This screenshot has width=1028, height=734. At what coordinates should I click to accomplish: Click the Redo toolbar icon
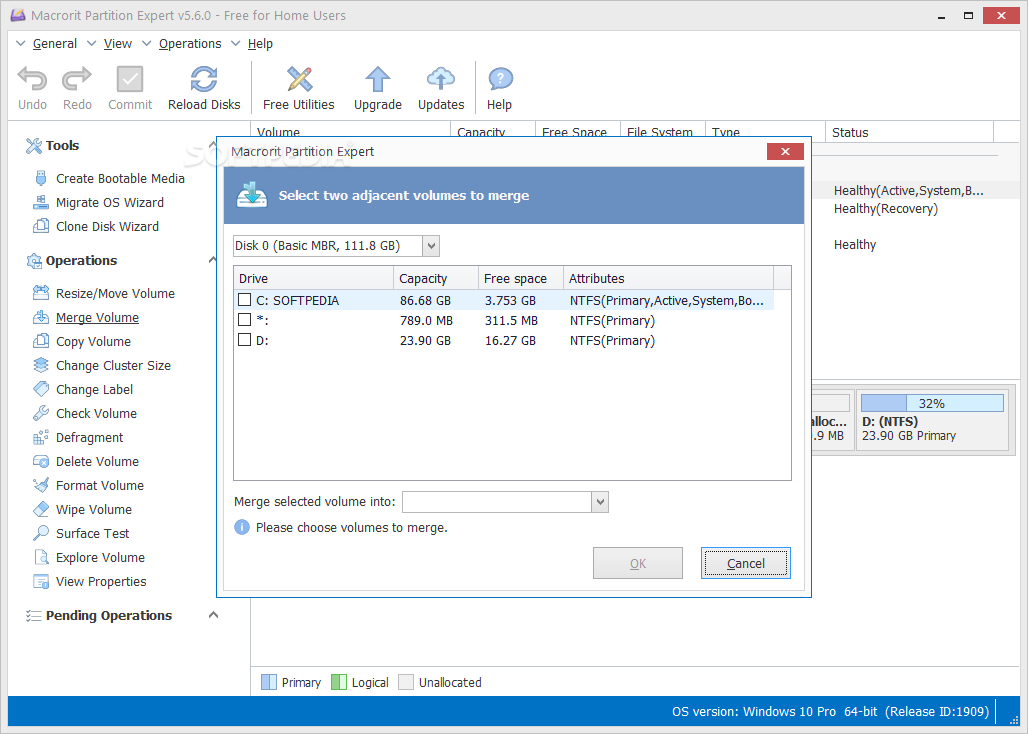(x=77, y=79)
